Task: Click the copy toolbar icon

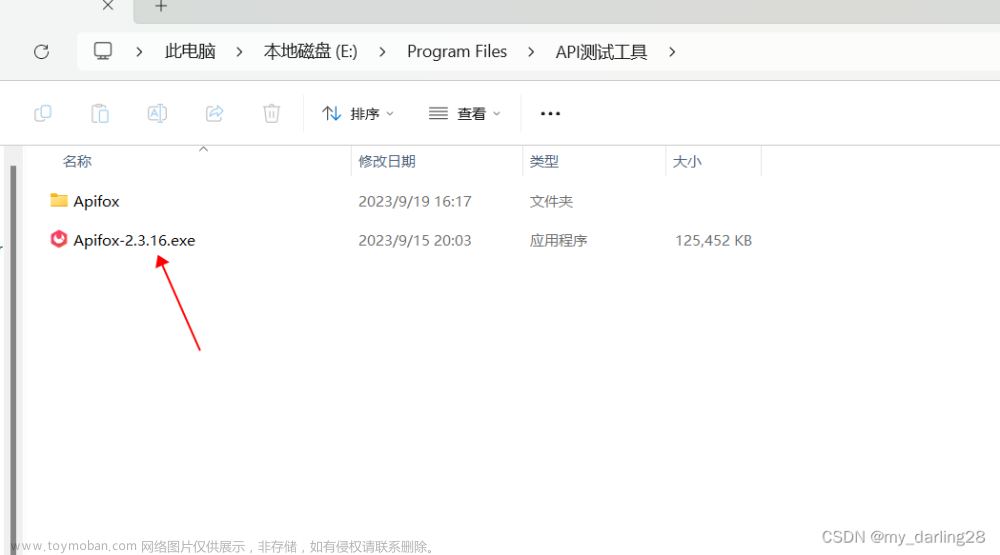Action: coord(43,114)
